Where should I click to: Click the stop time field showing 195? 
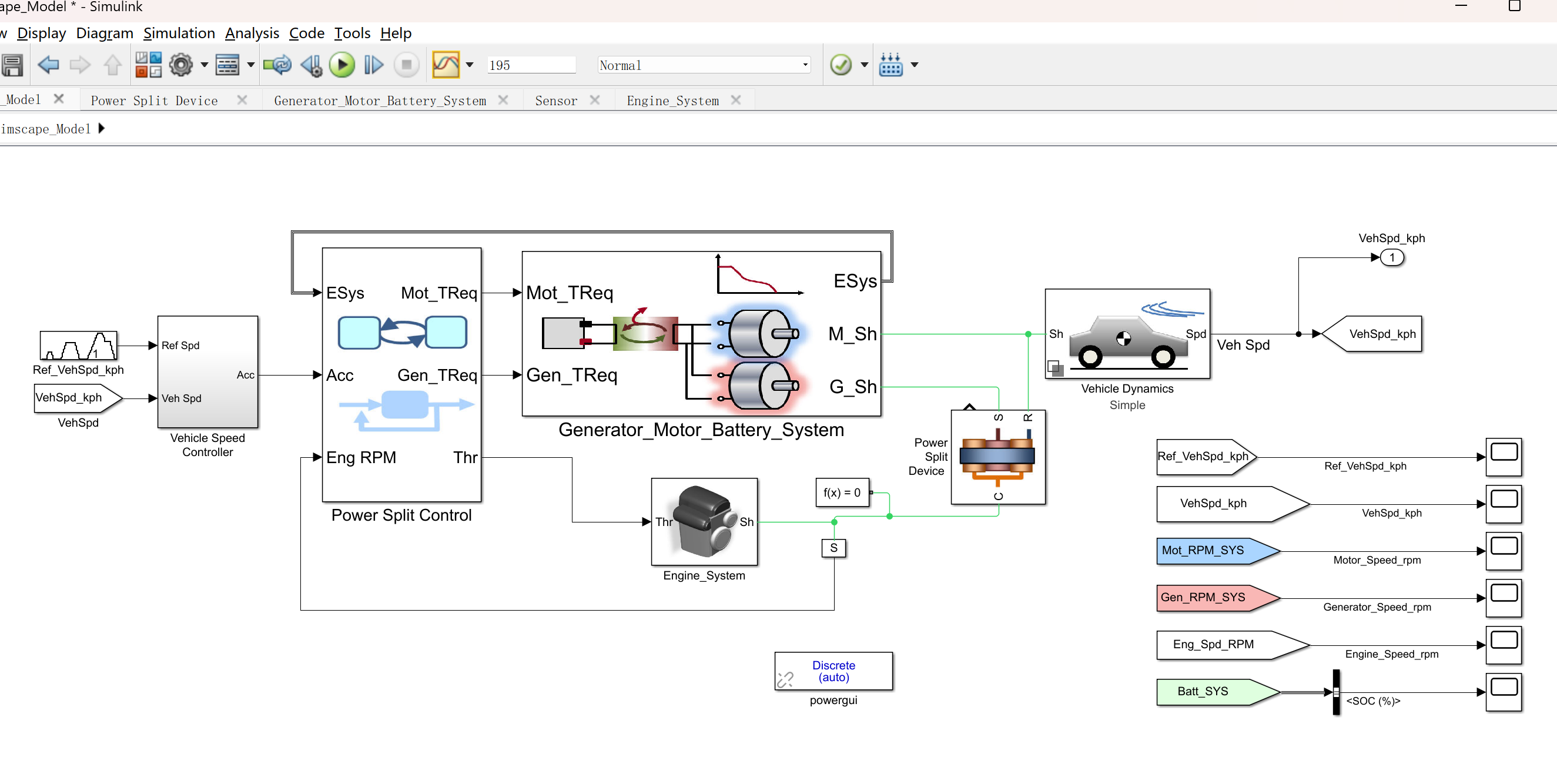[531, 65]
